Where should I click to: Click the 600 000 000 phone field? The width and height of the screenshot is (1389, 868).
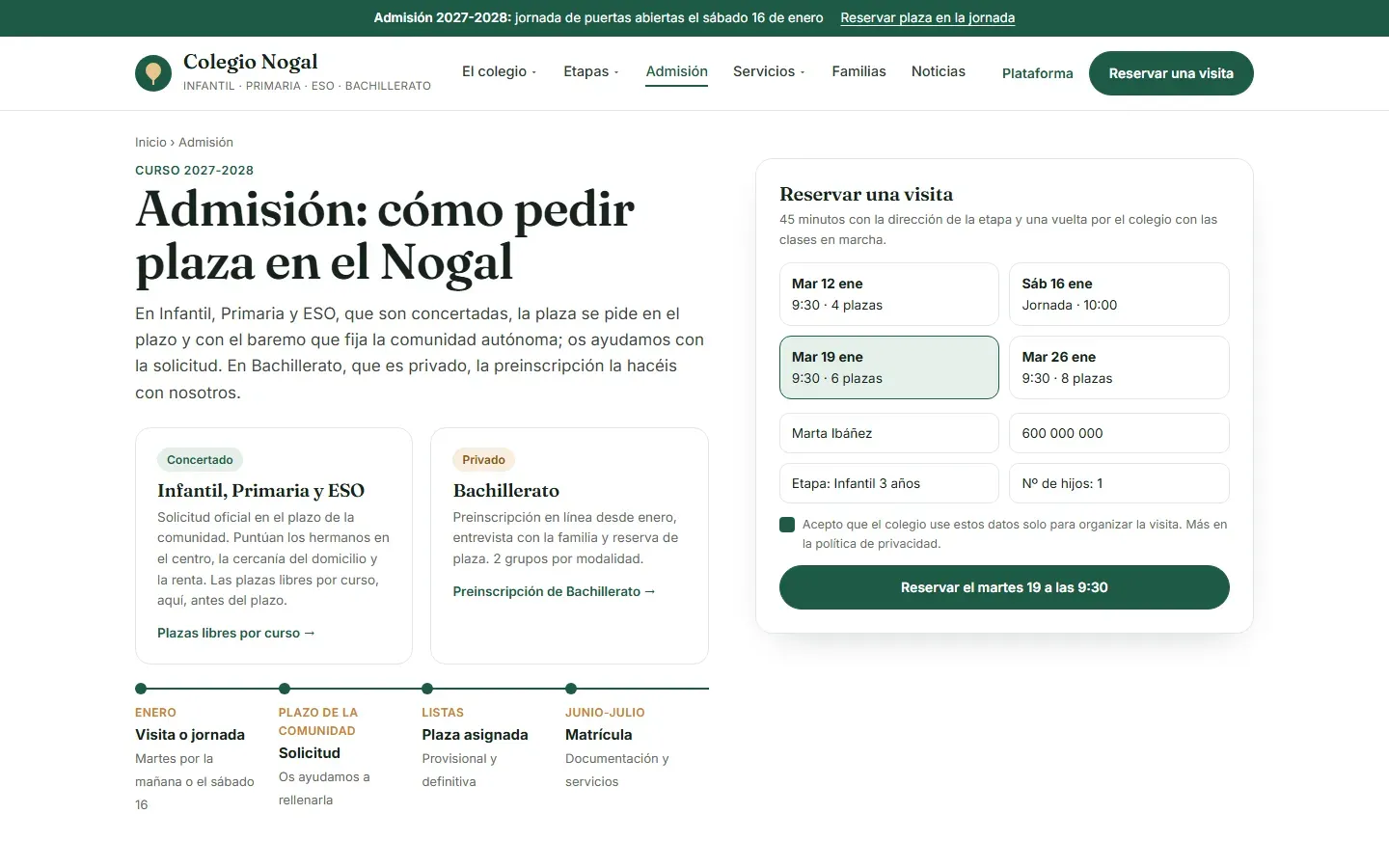coord(1119,433)
